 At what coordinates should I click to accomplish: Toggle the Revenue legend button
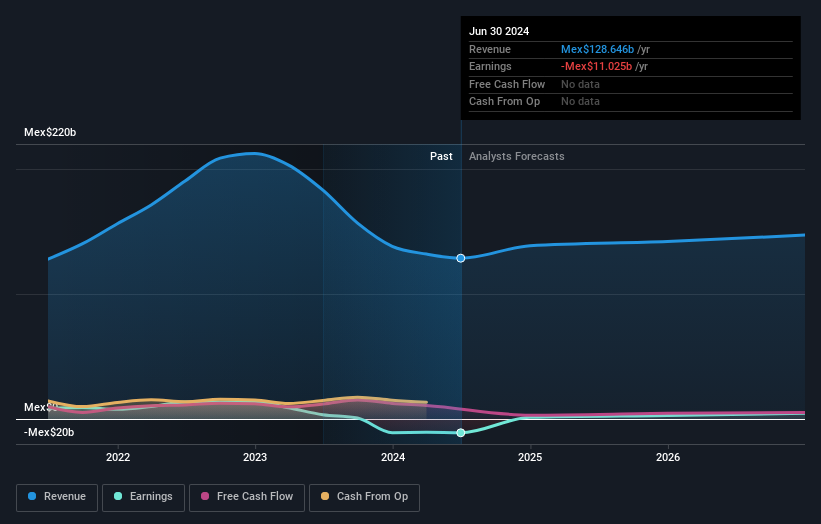point(57,497)
